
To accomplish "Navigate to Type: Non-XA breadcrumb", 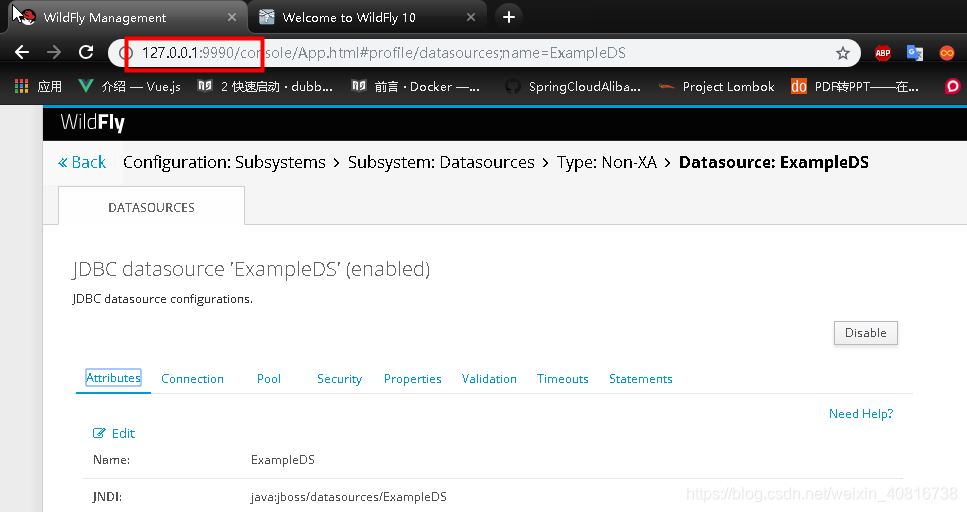I will pyautogui.click(x=607, y=162).
